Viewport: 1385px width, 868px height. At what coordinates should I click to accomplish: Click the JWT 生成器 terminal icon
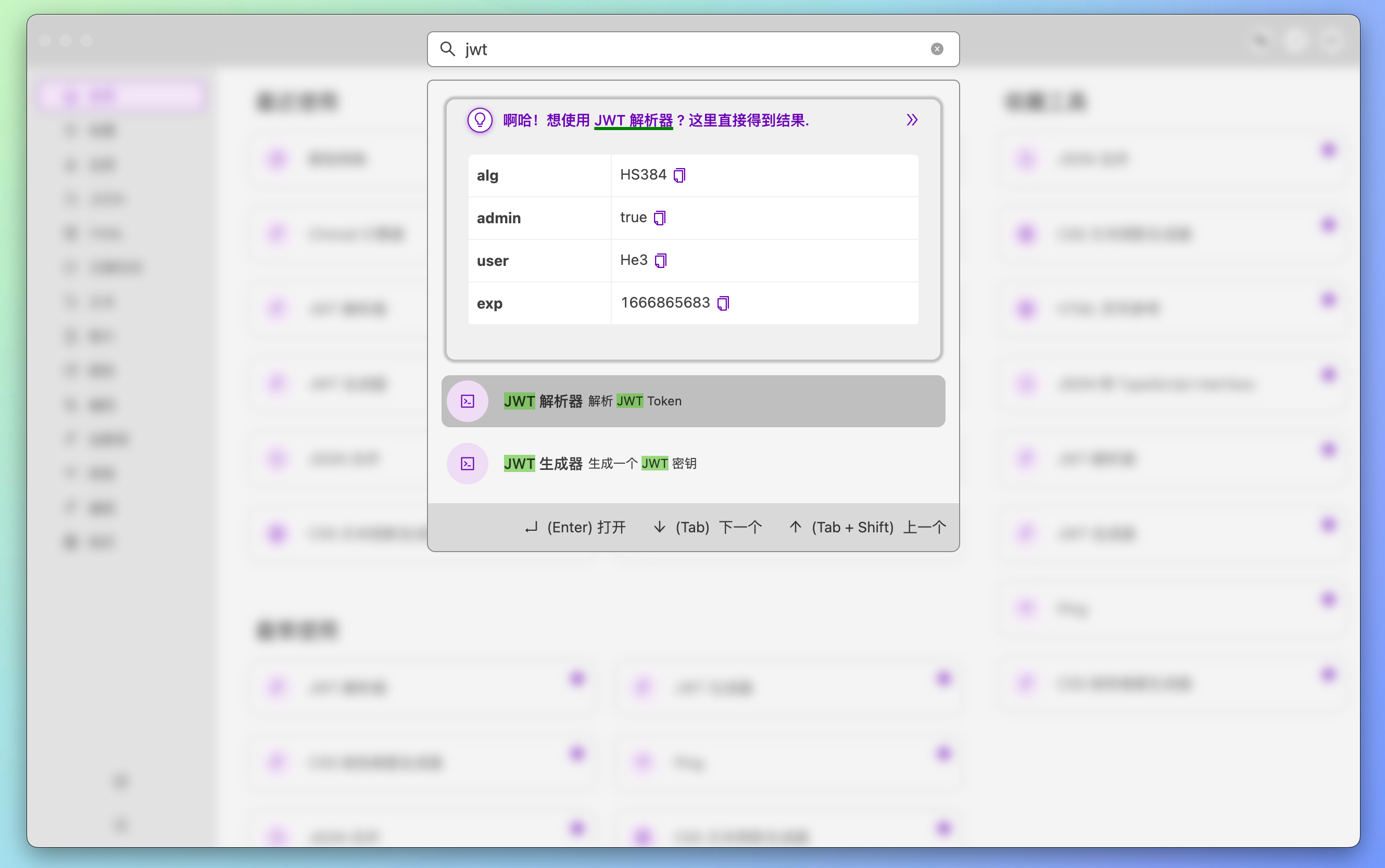click(x=468, y=463)
